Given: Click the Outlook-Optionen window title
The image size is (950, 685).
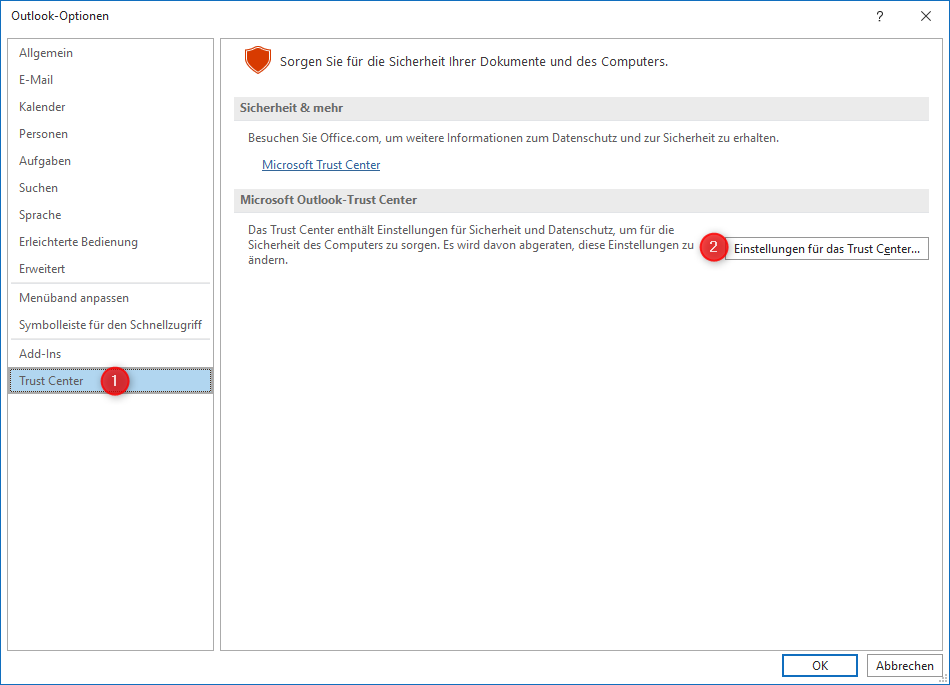Looking at the screenshot, I should click(x=60, y=16).
